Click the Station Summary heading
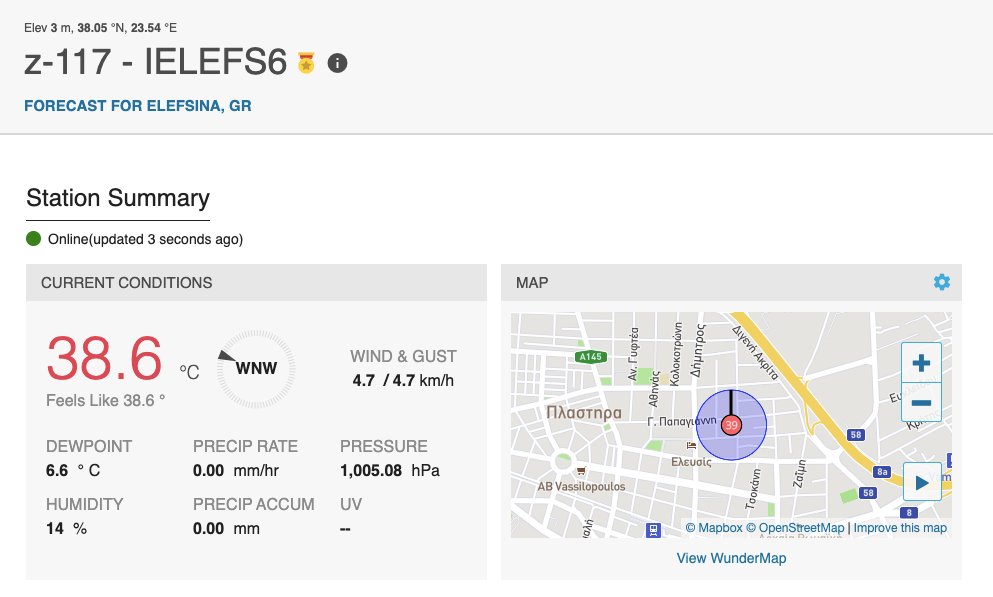 (118, 198)
